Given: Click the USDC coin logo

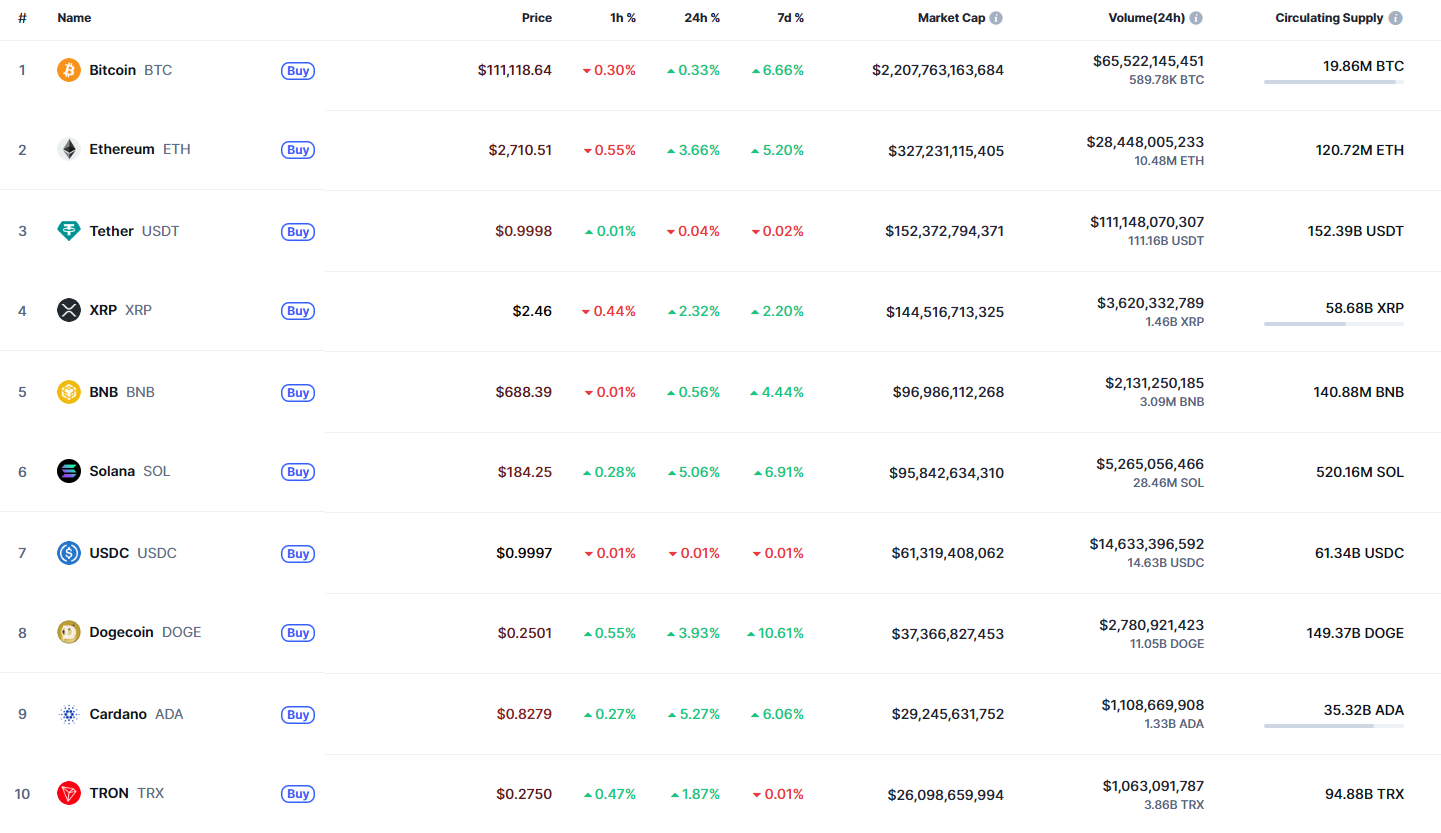Looking at the screenshot, I should pyautogui.click(x=69, y=553).
